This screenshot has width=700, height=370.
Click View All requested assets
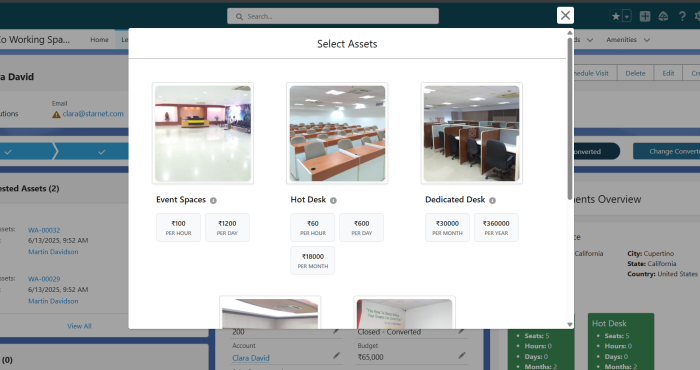pos(79,326)
